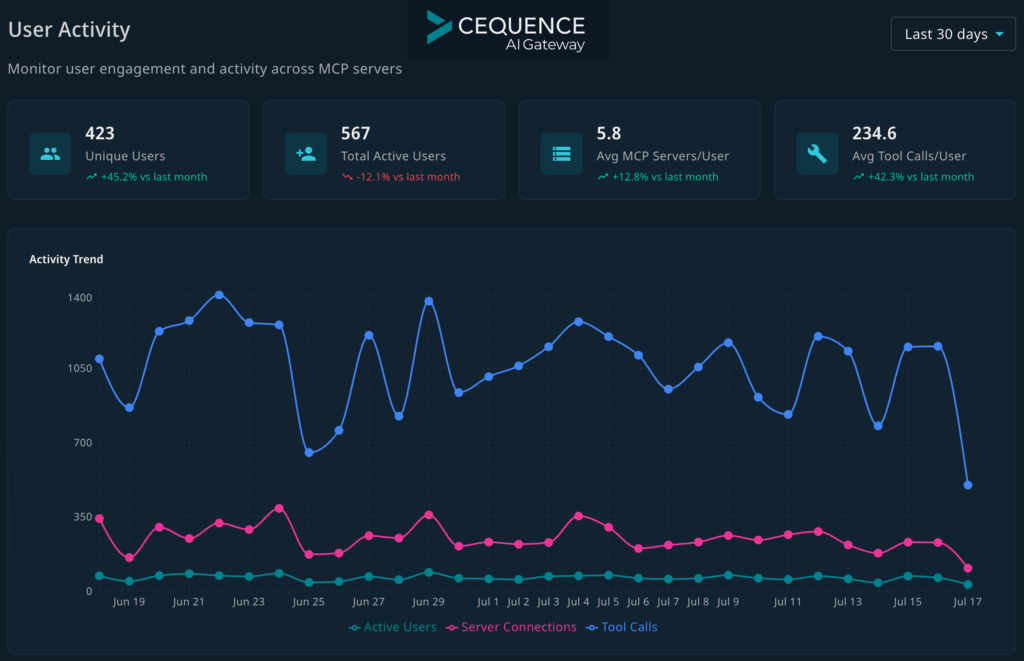
Task: Click the Jul 17 x-axis label
Action: [x=967, y=602]
